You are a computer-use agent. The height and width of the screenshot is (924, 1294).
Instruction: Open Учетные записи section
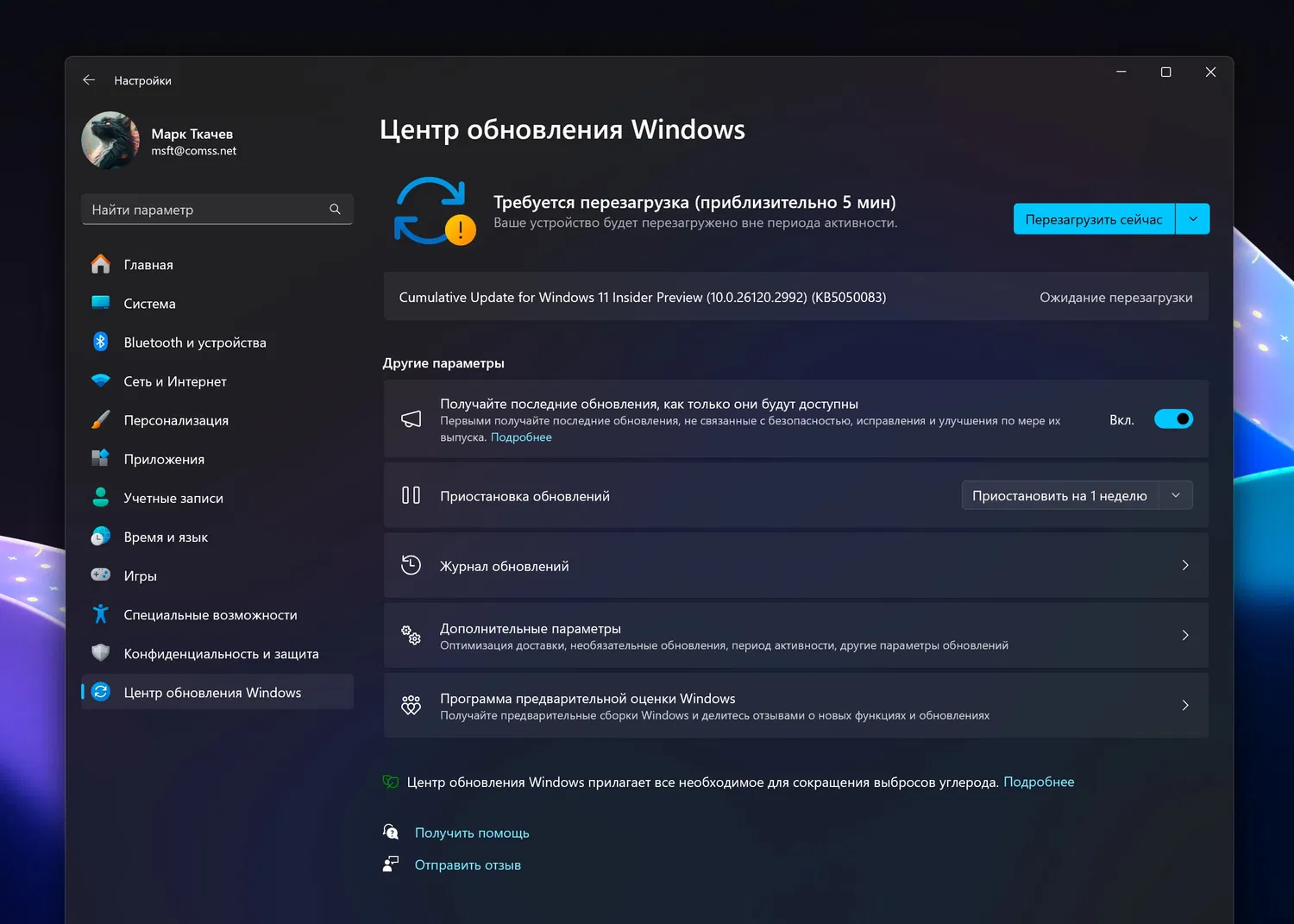(x=173, y=498)
